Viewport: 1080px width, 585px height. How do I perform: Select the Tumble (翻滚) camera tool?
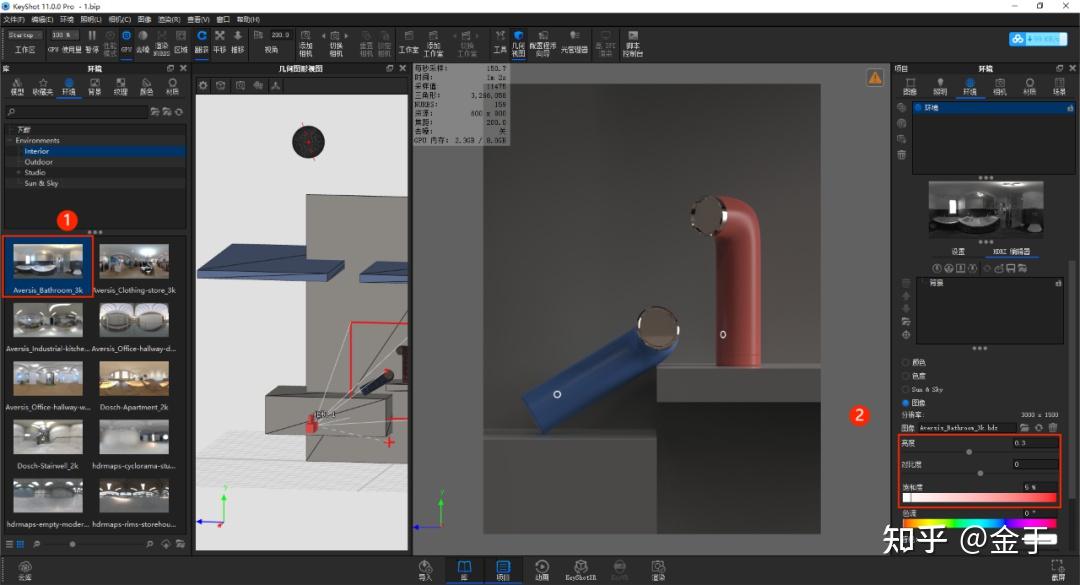201,37
